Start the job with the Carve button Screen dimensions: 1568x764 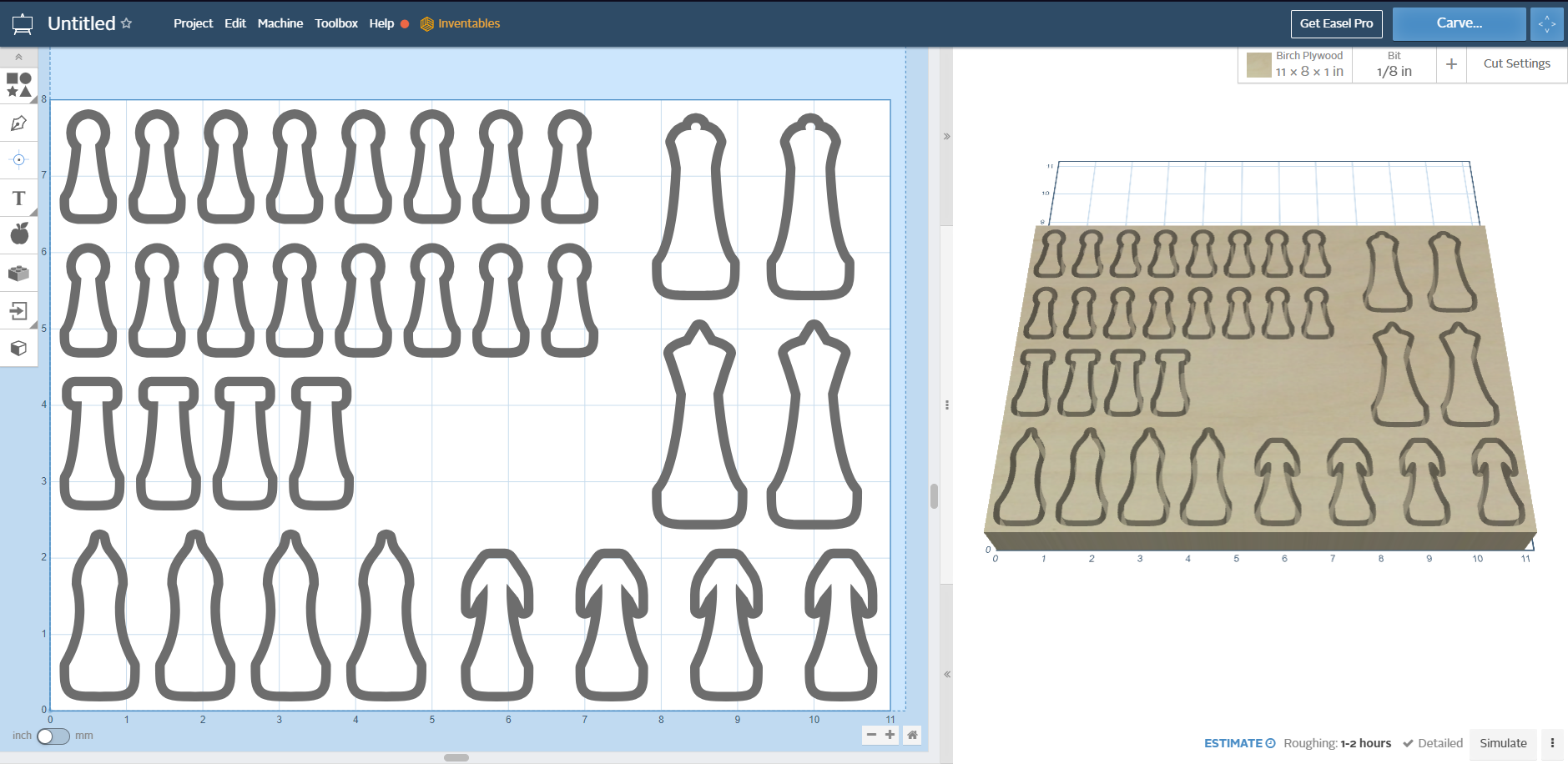pos(1459,23)
